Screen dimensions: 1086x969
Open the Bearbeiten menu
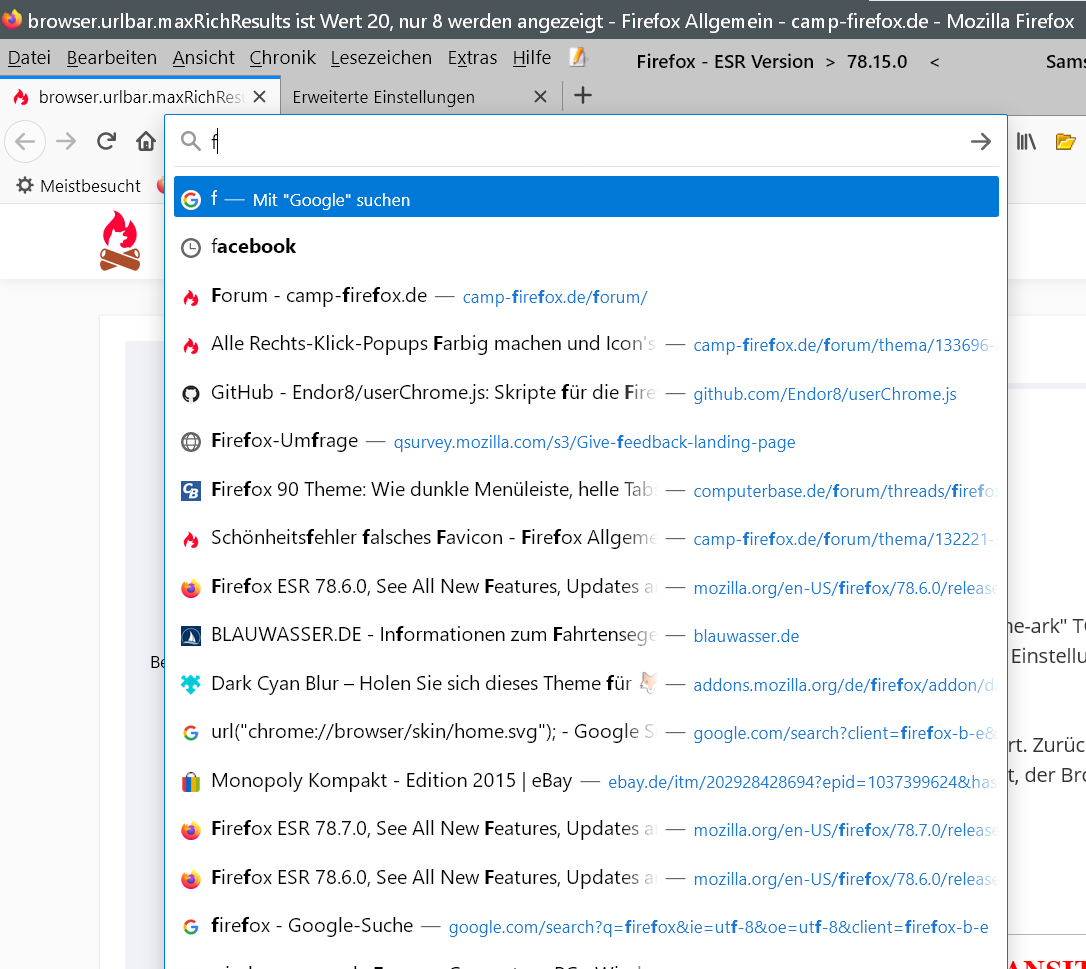click(x=112, y=58)
